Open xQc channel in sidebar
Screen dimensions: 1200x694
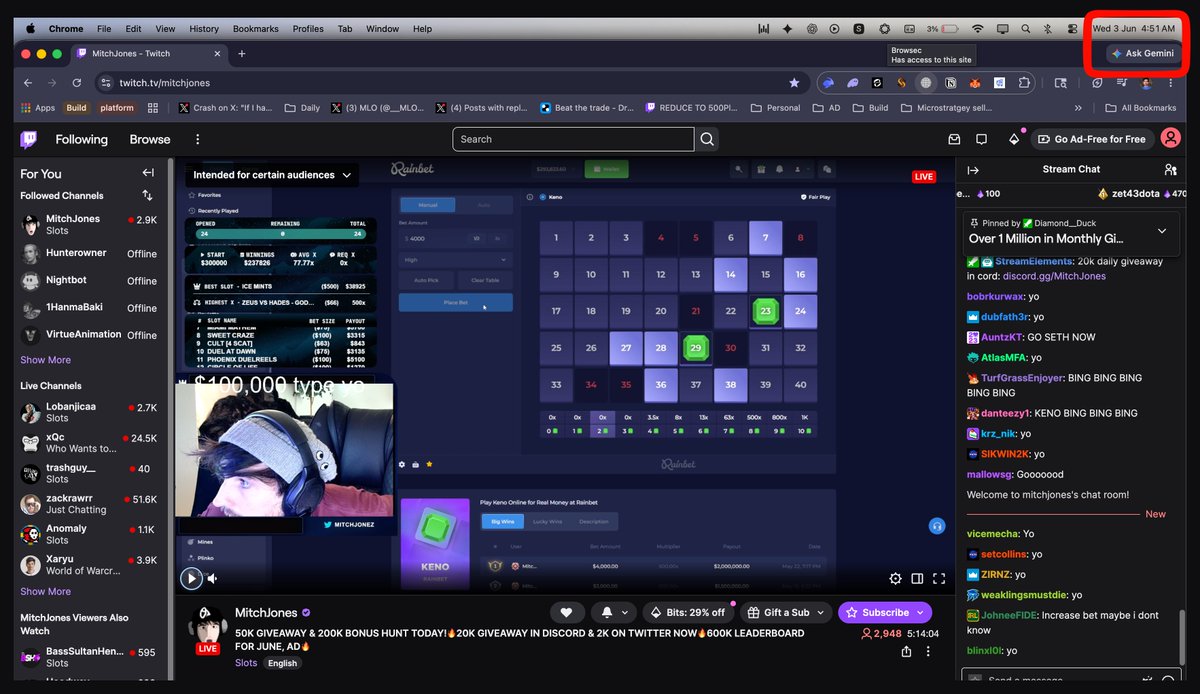(89, 443)
